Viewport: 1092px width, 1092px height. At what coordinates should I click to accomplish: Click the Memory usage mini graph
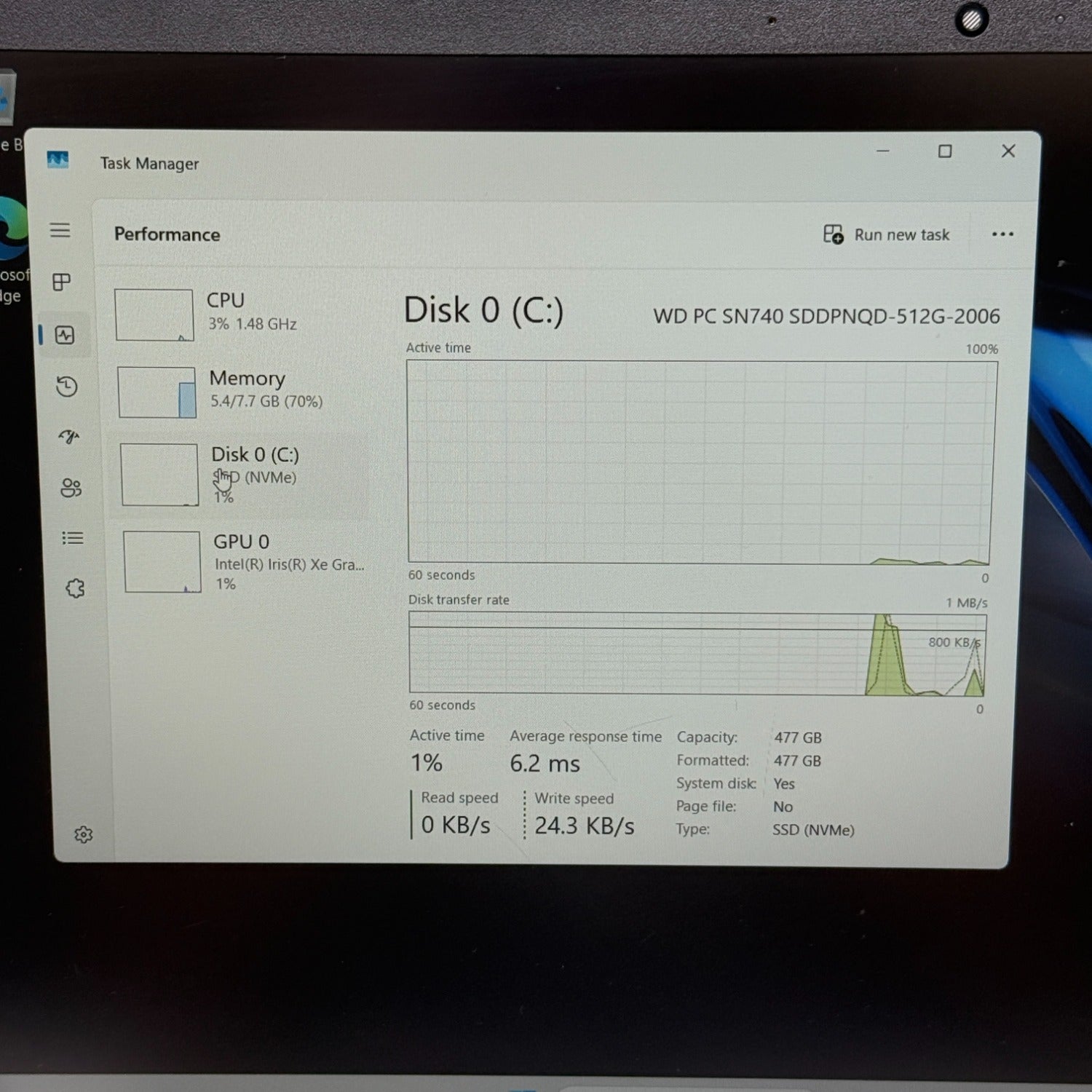(157, 392)
